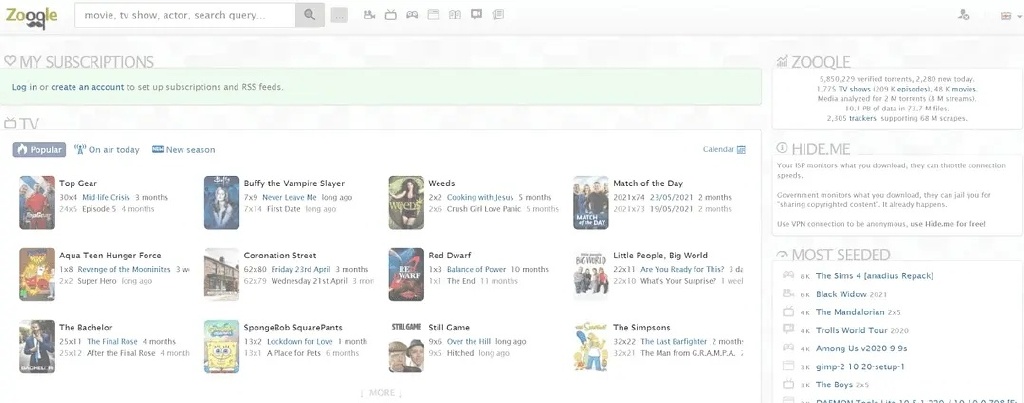Viewport: 1024px width, 403px height.
Task: Open the Books category icon in top bar
Action: pyautogui.click(x=455, y=15)
